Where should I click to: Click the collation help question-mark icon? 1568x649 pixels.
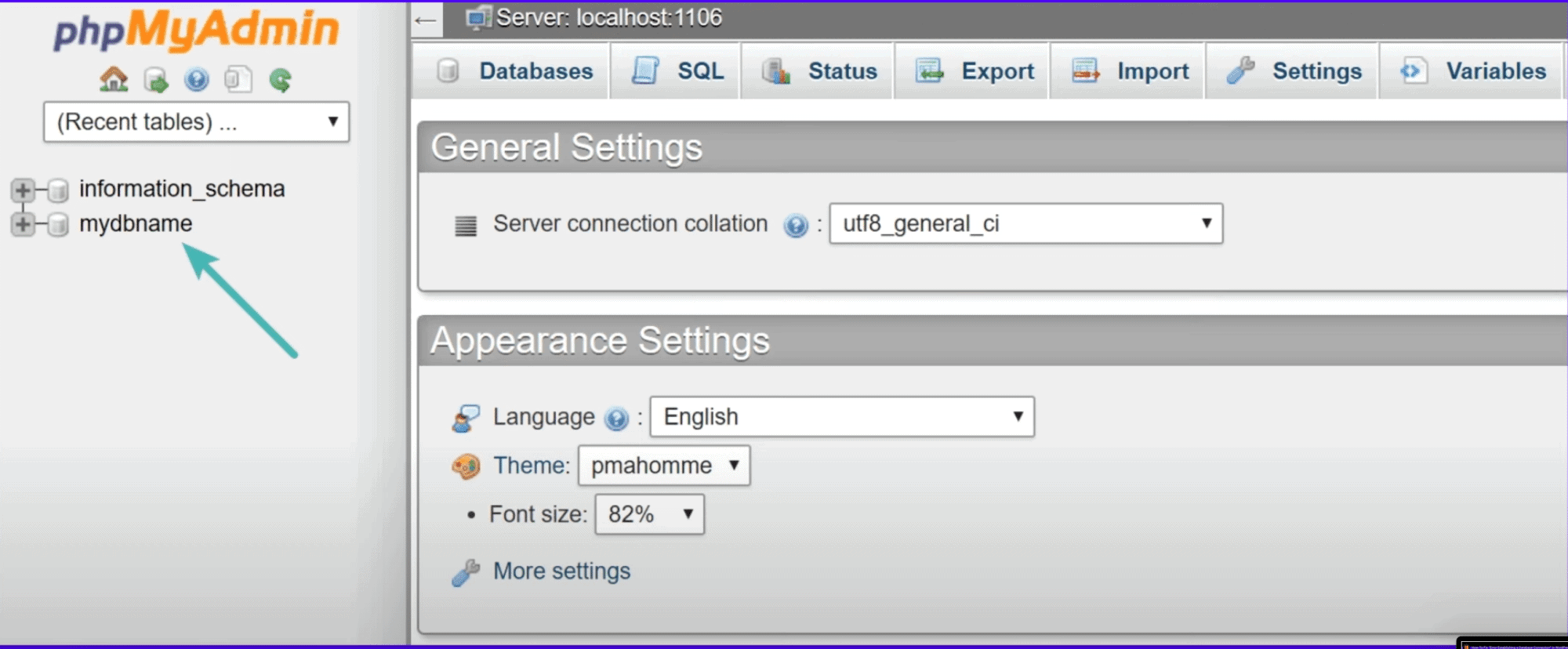click(795, 226)
